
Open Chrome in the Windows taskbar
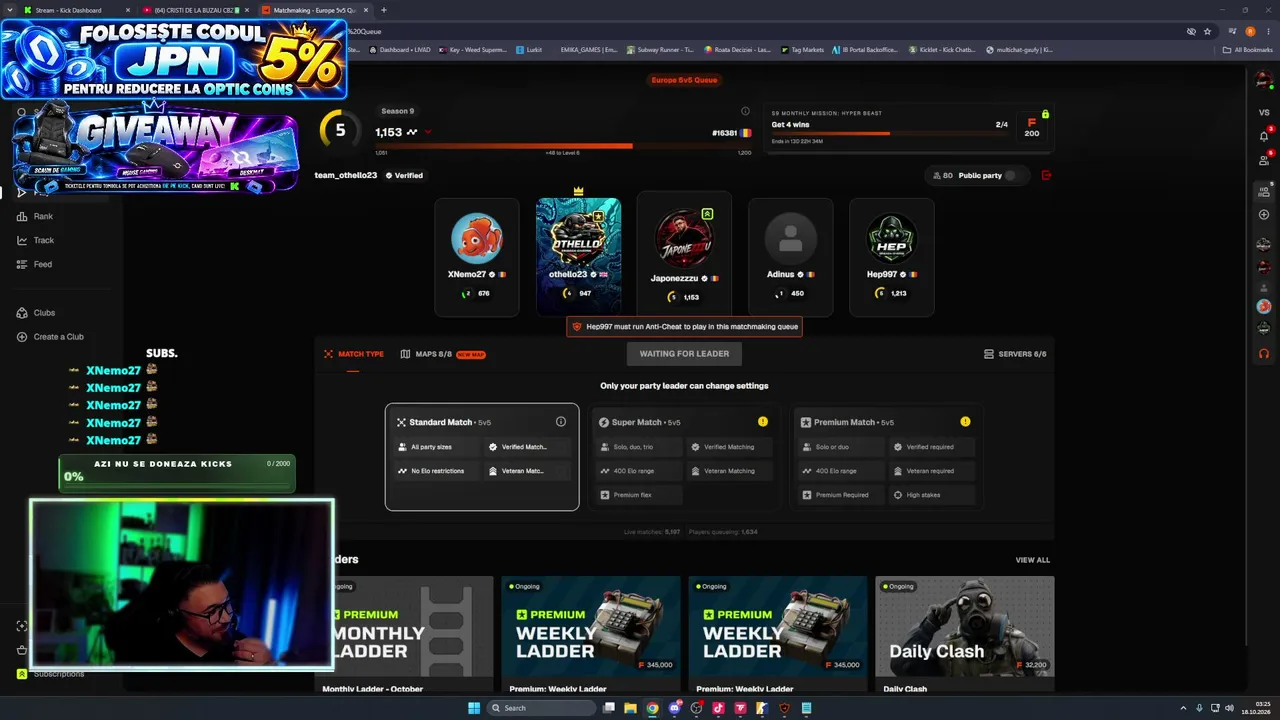click(652, 708)
